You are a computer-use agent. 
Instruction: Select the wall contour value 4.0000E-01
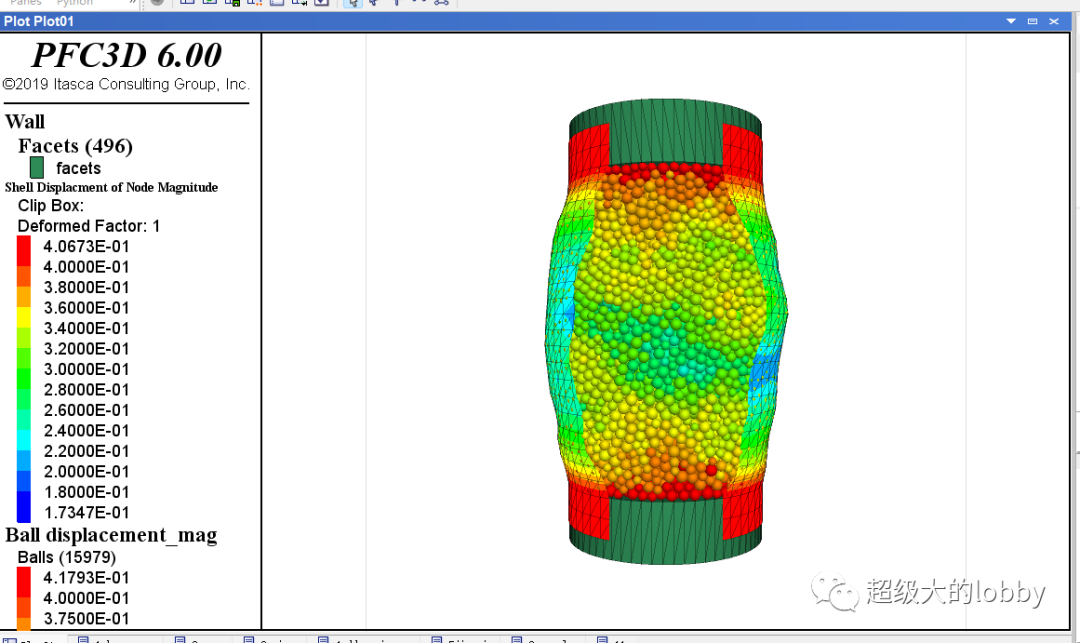click(x=86, y=267)
